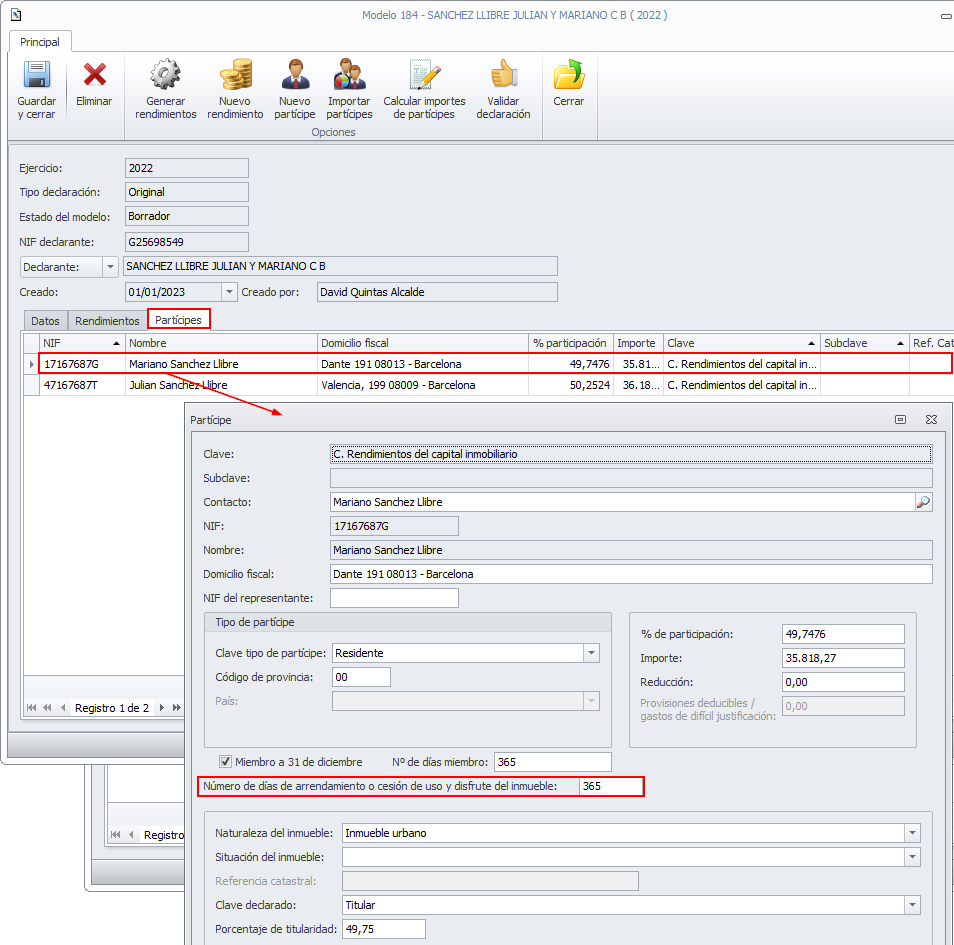
Task: Click the Código de provincia field
Action: point(361,677)
